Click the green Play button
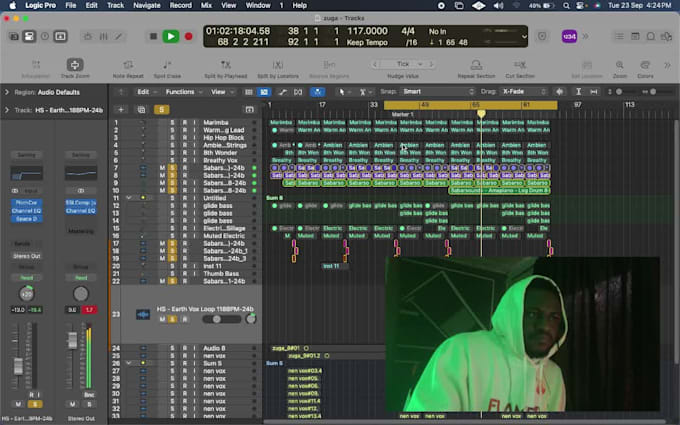 pos(170,36)
